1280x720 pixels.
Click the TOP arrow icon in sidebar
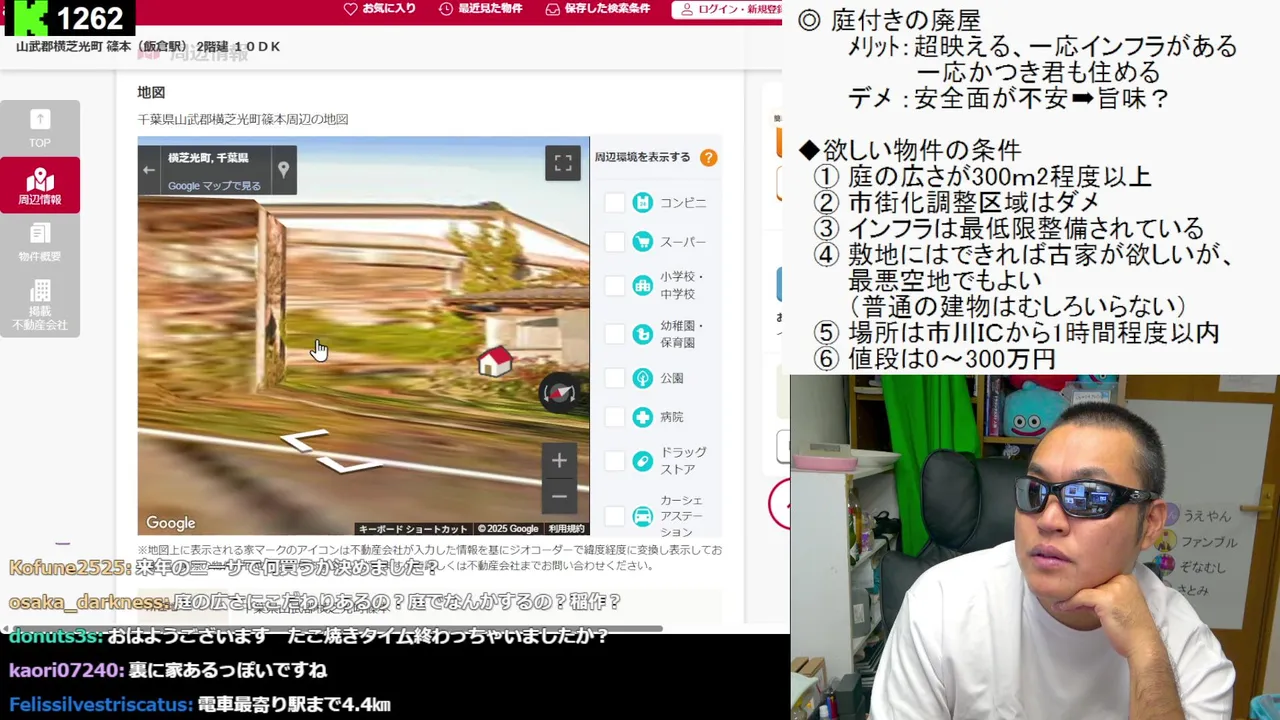tap(40, 119)
